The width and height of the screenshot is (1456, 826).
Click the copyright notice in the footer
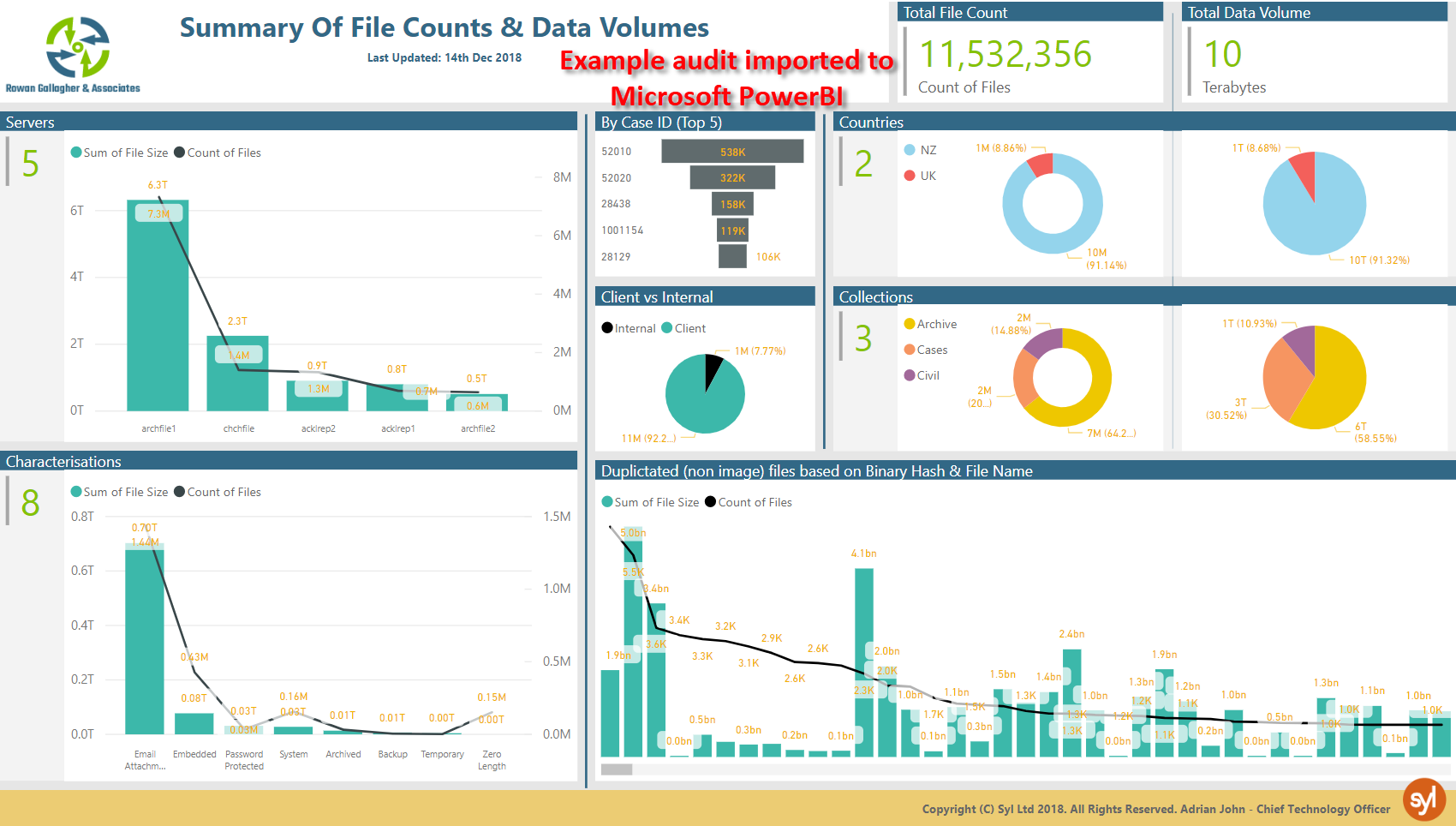click(1156, 809)
